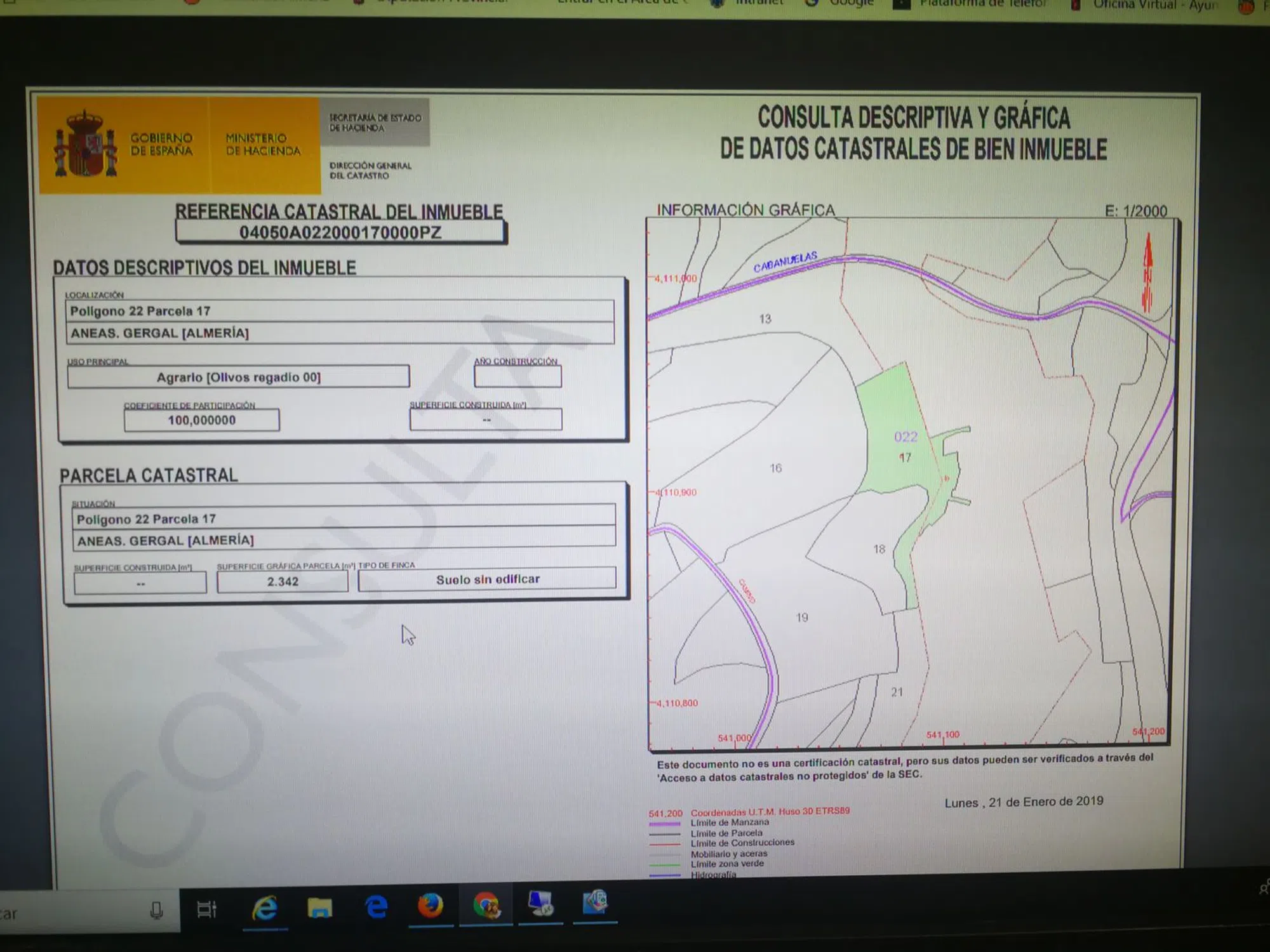Launch Microsoft Edge from taskbar
The height and width of the screenshot is (952, 1270).
tap(377, 907)
